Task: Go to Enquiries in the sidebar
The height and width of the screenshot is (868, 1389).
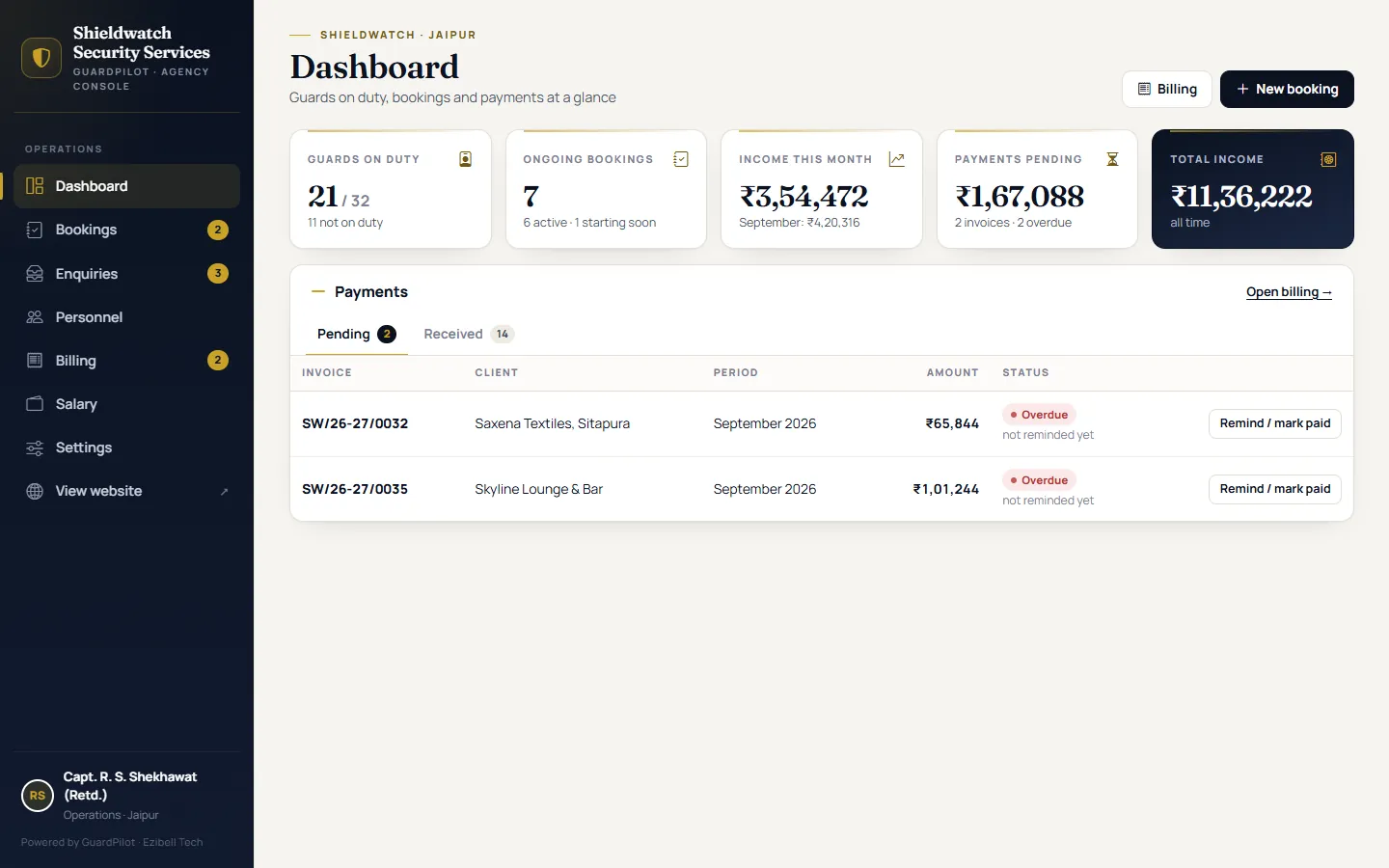Action: [126, 274]
